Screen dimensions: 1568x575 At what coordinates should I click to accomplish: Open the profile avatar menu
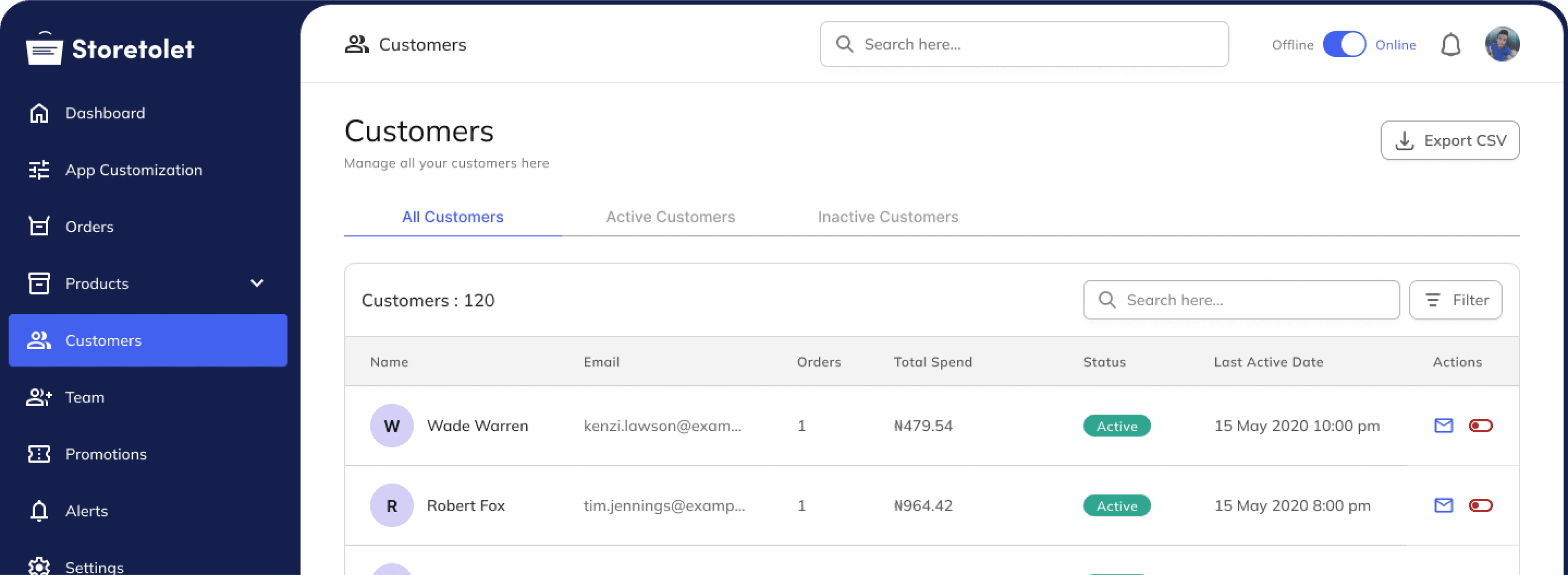tap(1503, 44)
